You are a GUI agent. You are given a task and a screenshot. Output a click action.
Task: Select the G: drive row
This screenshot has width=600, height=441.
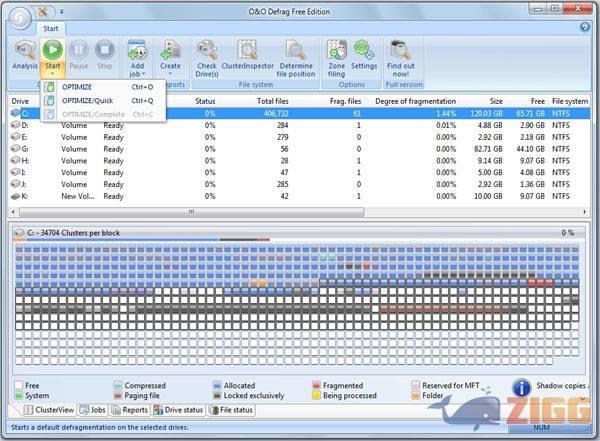click(x=299, y=149)
